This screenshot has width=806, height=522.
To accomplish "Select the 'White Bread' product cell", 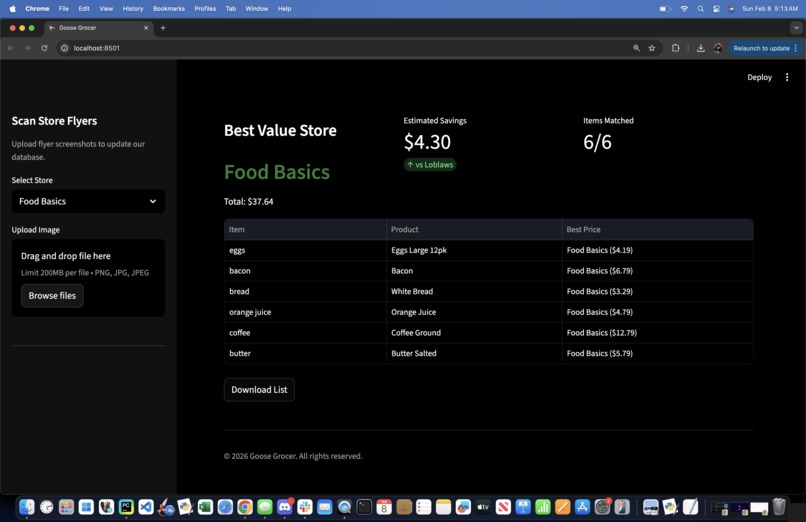I will click(474, 291).
